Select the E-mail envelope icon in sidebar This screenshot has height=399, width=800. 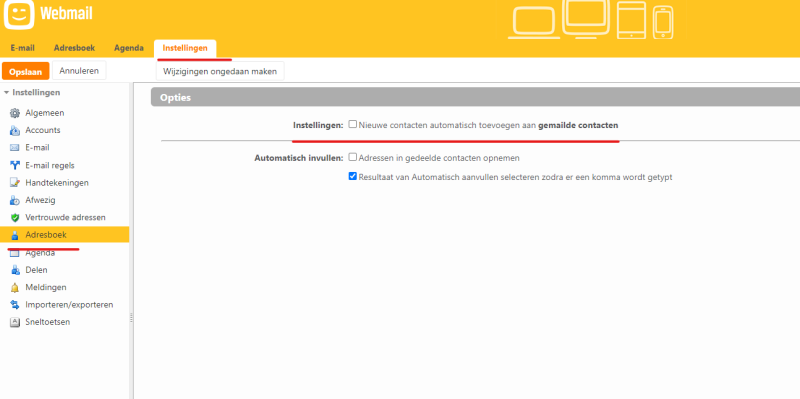click(15, 148)
